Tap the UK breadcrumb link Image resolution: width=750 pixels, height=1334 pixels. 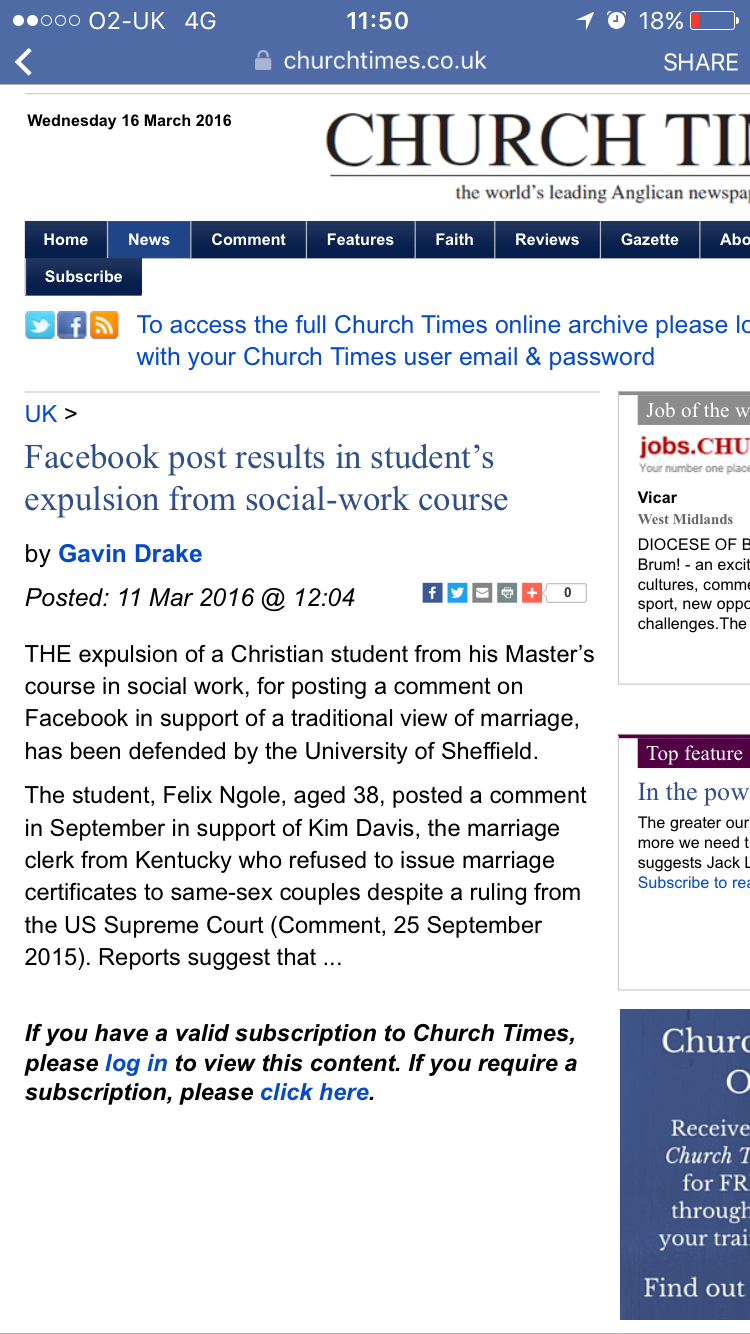click(x=41, y=414)
